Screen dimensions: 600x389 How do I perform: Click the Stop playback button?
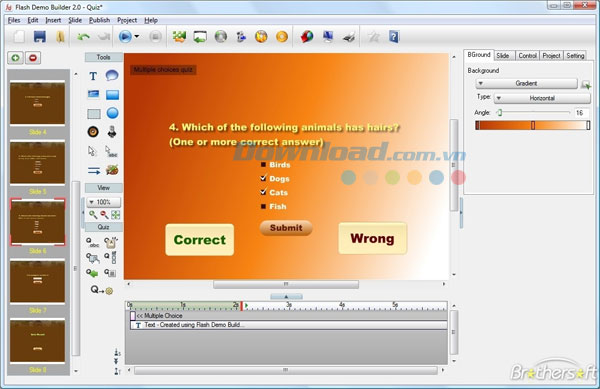[155, 37]
